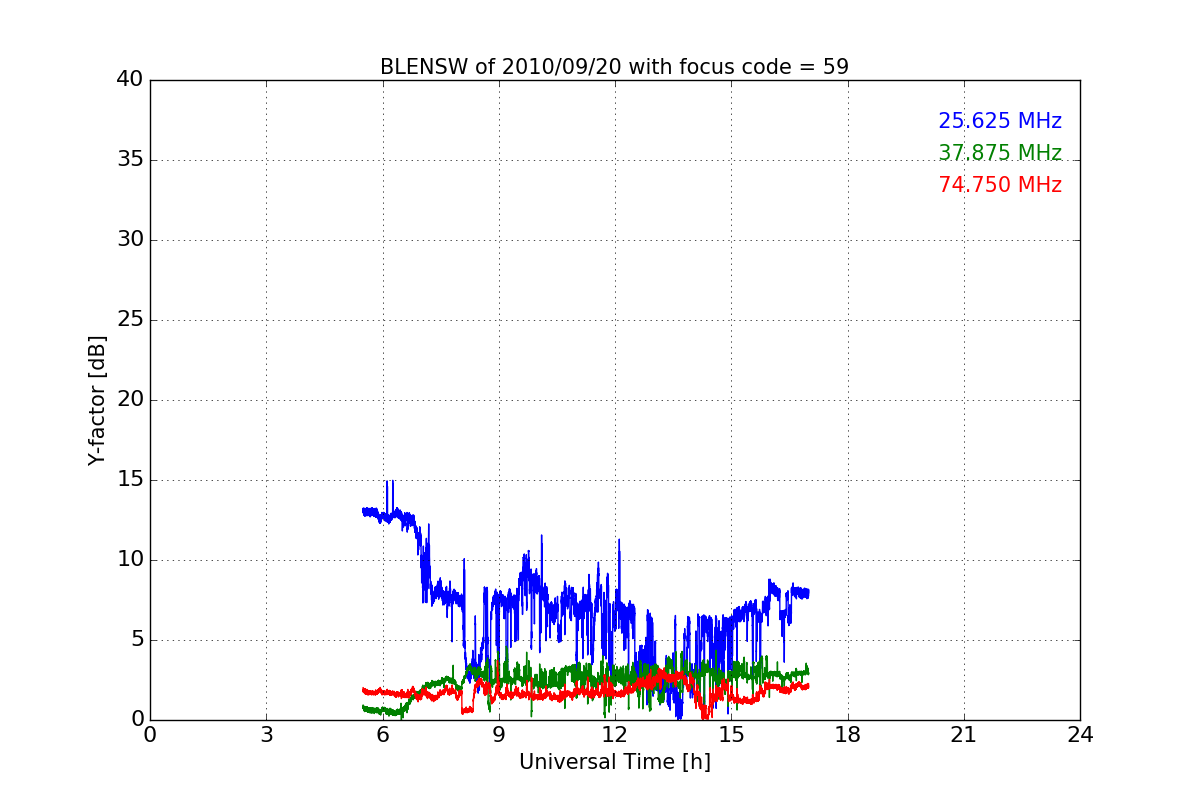1200x800 pixels.
Task: Click y-axis tick label 5
Action: 137,640
